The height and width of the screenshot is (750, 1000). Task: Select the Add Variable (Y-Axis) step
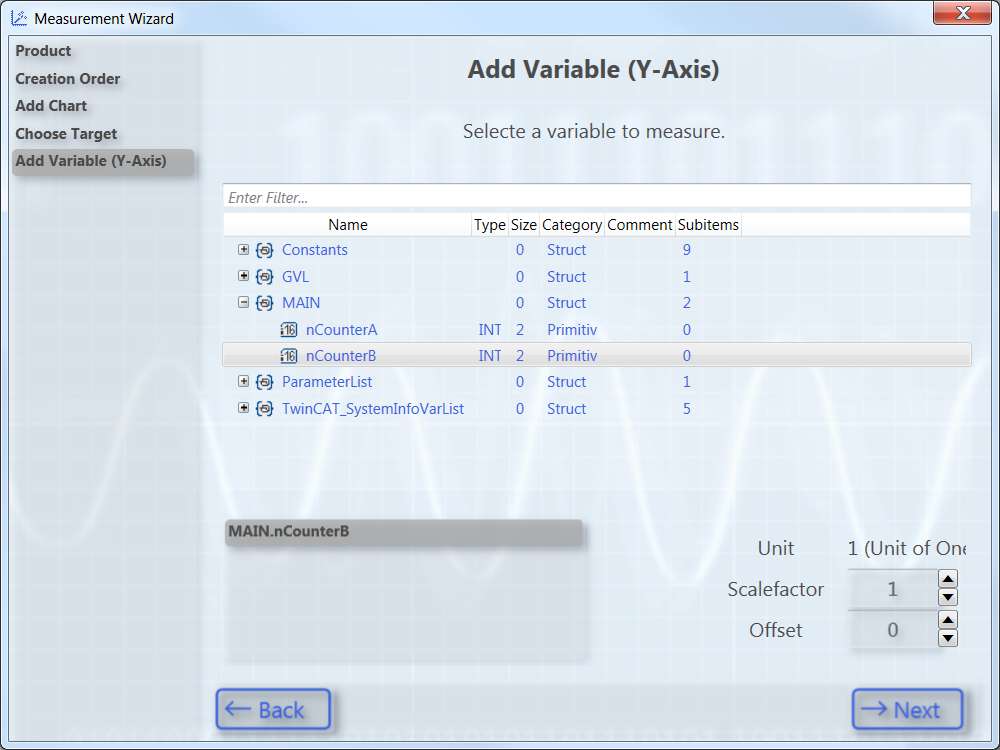[103, 161]
